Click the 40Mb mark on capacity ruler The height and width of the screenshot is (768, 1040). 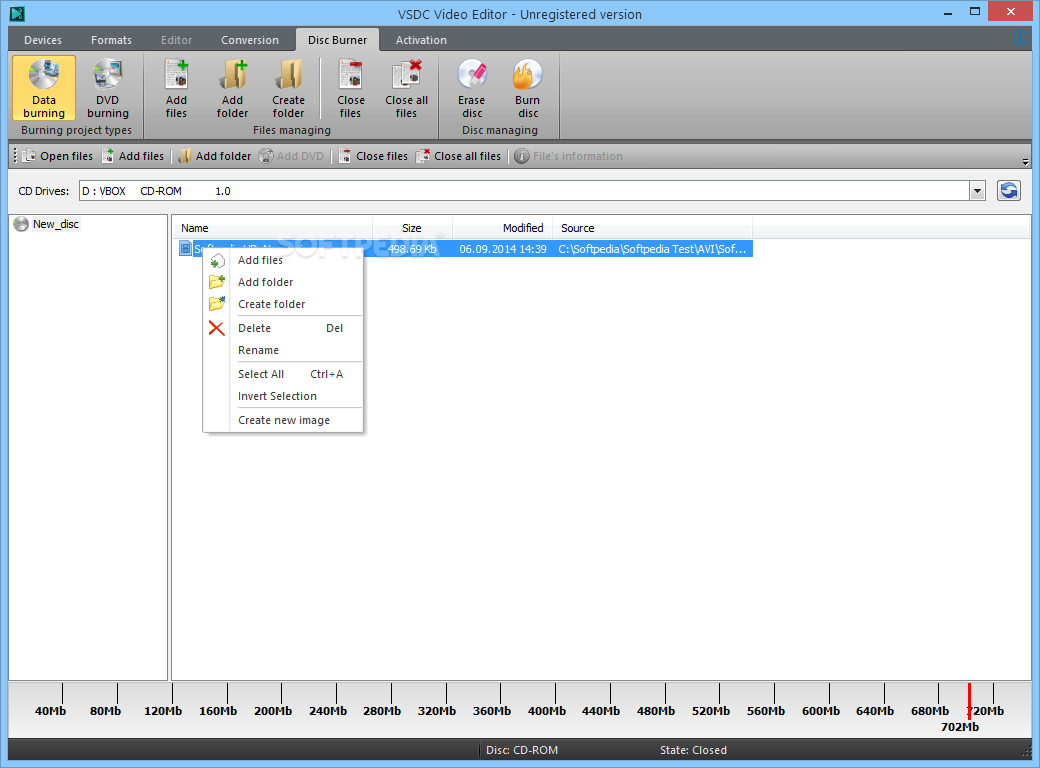50,710
